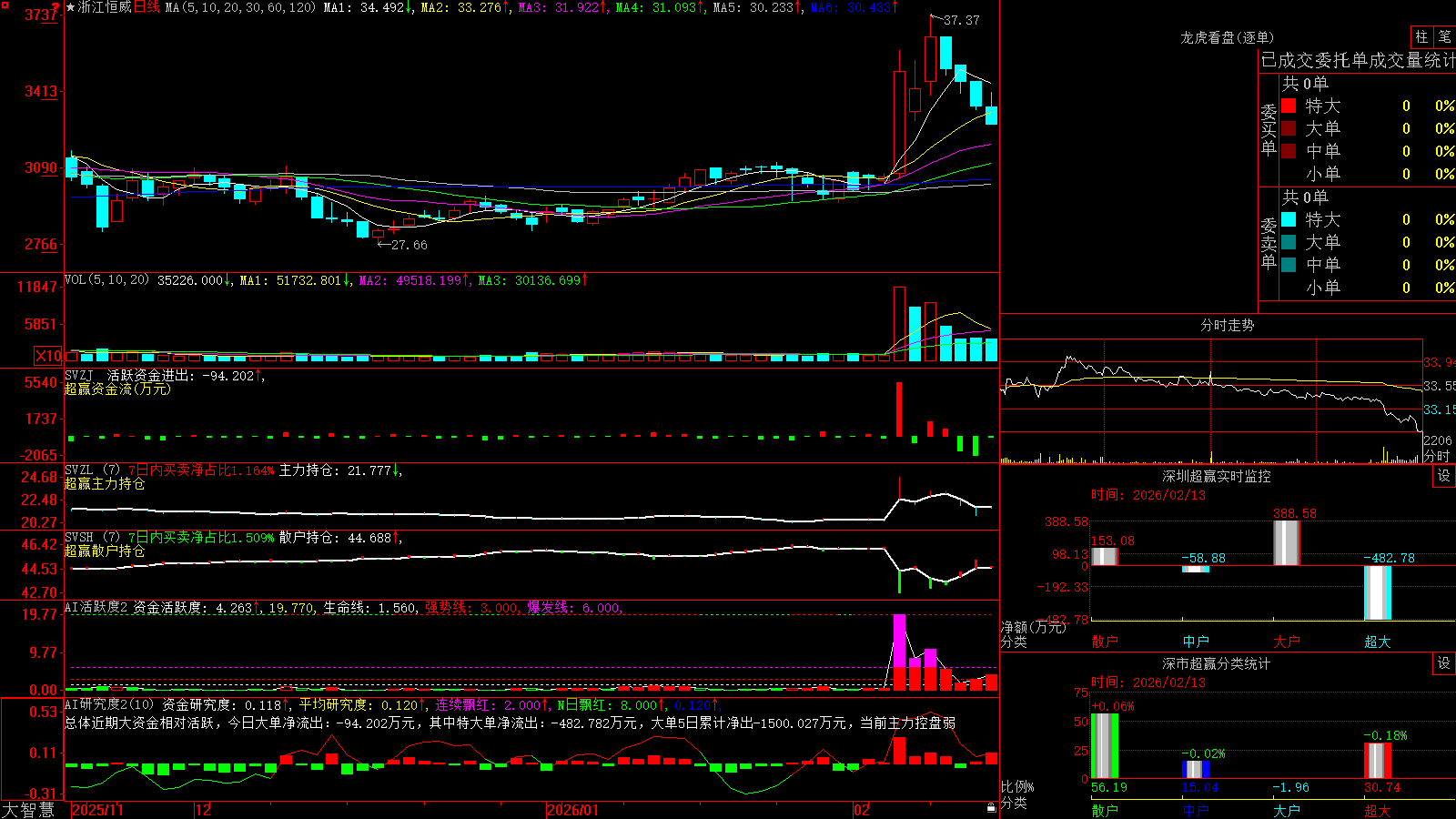Screen dimensions: 1456x819
Task: Click the AI活跃度2 indicator name
Action: tap(96, 607)
